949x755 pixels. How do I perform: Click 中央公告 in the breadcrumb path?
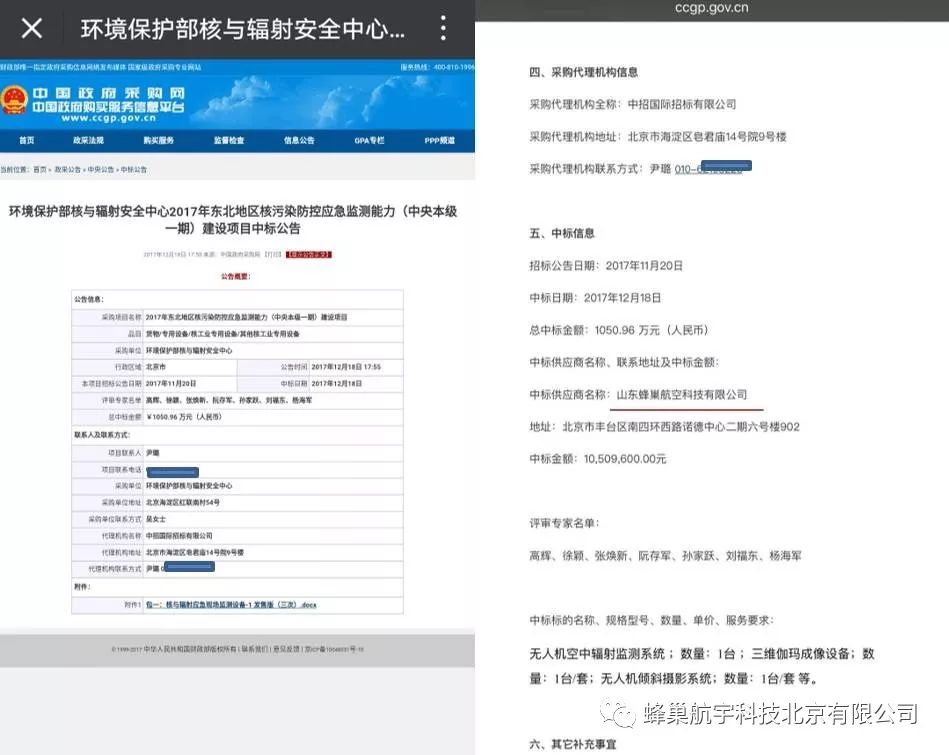click(100, 170)
